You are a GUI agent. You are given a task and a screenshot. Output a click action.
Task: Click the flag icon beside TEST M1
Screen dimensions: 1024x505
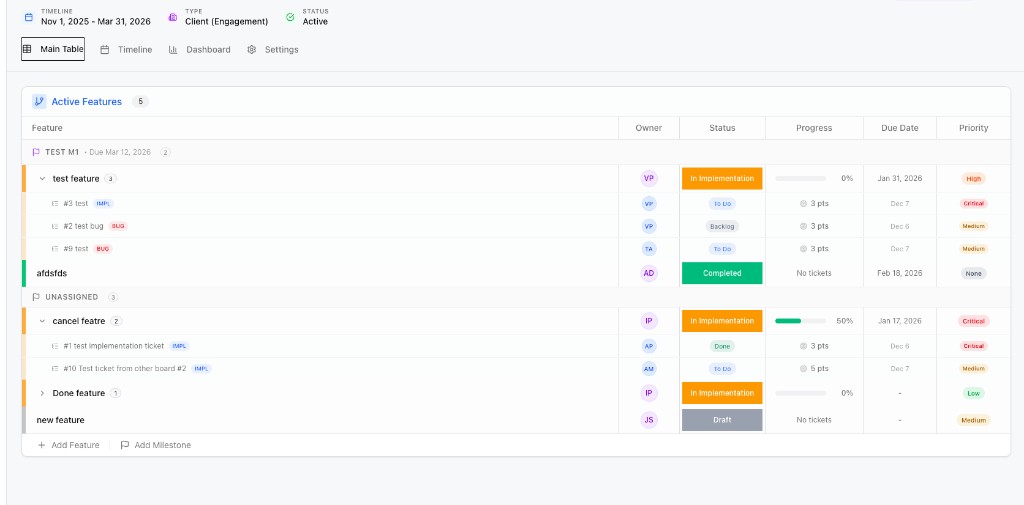36,152
